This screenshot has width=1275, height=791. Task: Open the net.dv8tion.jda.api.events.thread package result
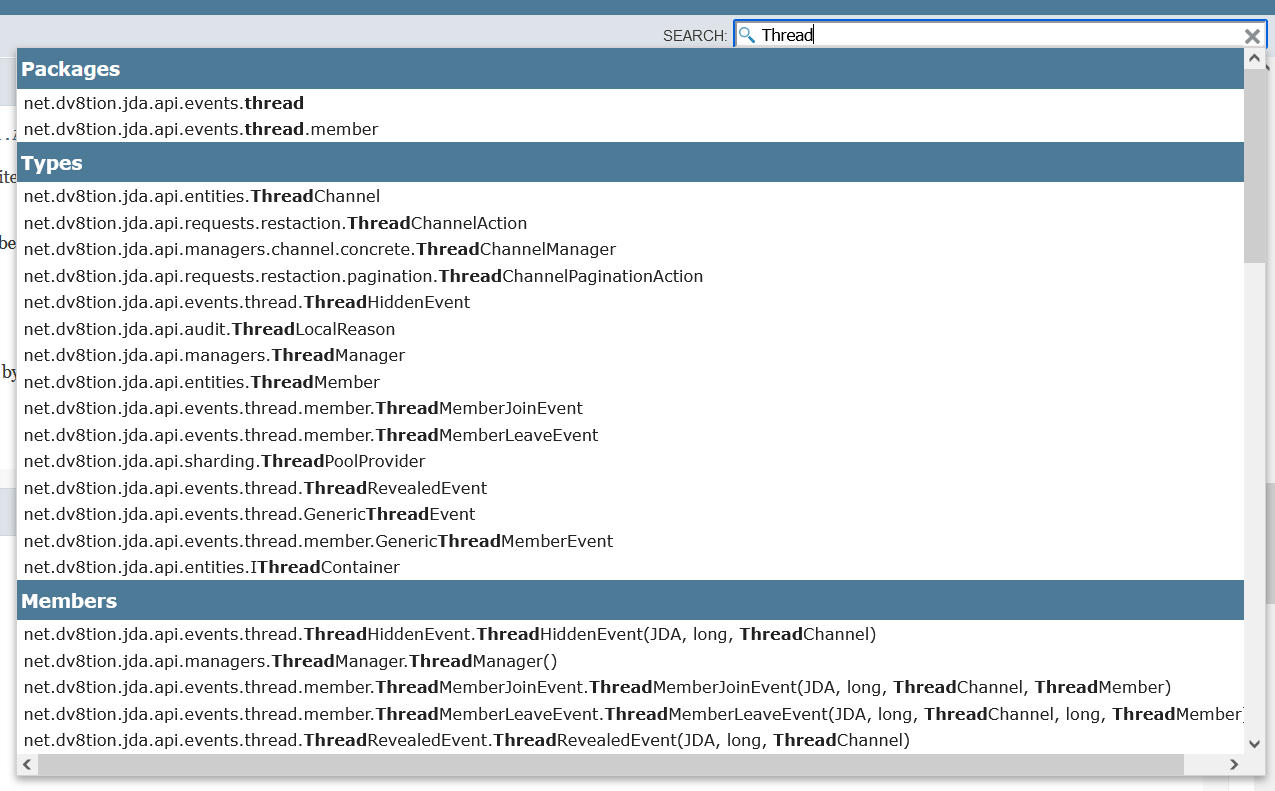click(164, 102)
